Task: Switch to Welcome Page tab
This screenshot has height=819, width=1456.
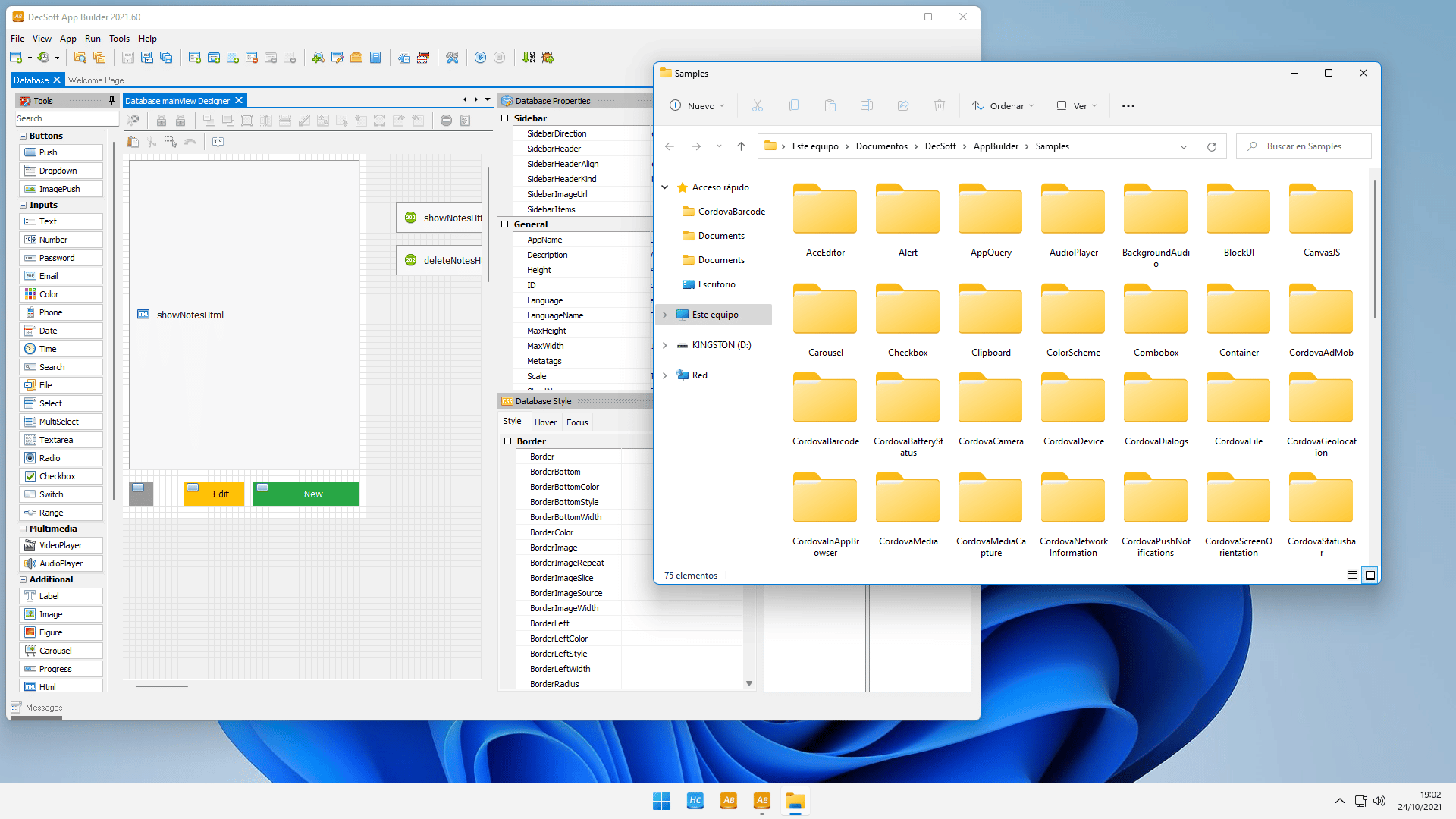Action: [96, 79]
